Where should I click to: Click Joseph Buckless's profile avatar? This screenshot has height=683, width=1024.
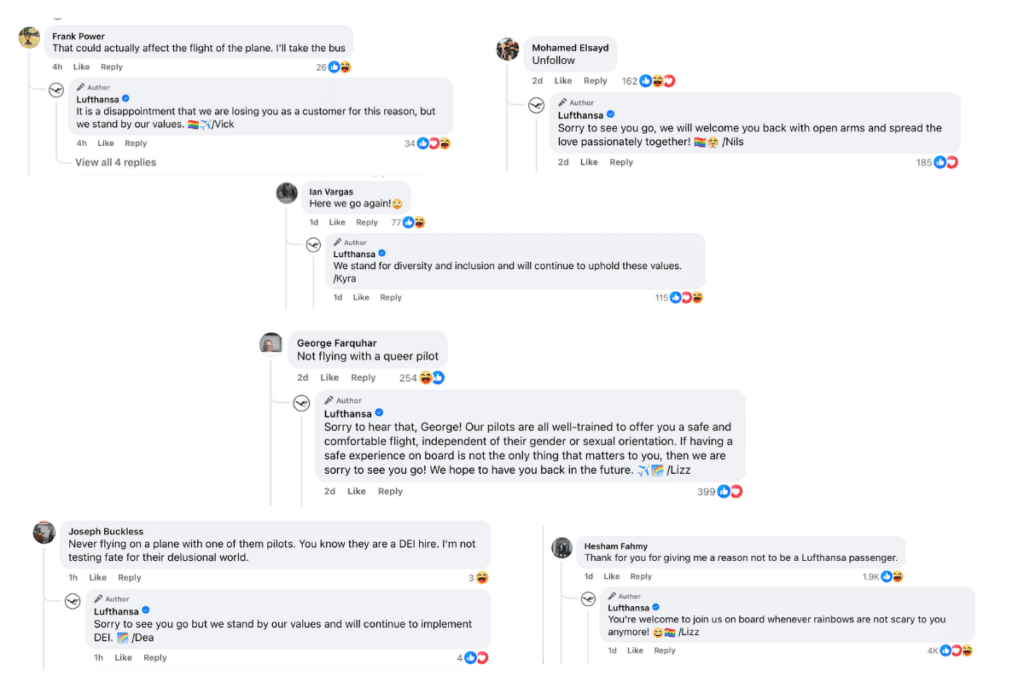point(43,532)
